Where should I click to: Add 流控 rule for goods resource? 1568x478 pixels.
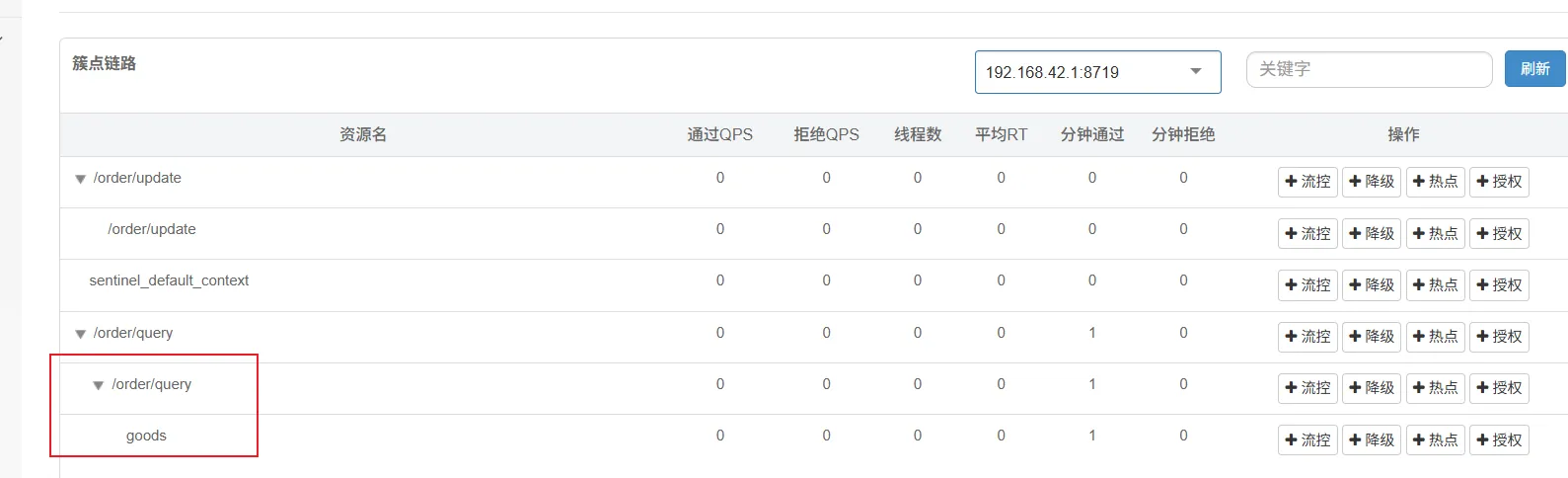(x=1307, y=439)
